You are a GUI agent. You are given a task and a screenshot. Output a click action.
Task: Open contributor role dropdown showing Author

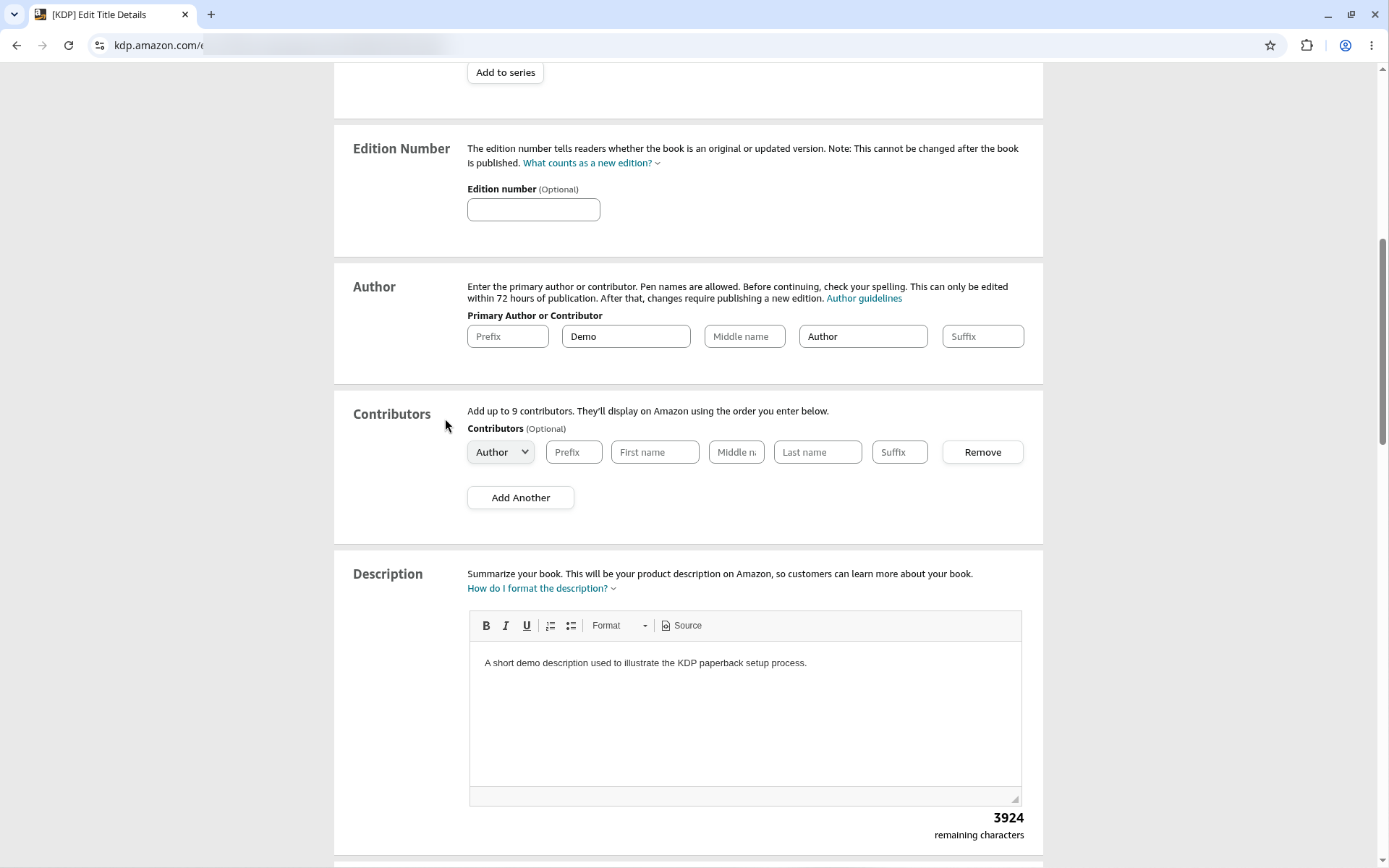pos(501,452)
